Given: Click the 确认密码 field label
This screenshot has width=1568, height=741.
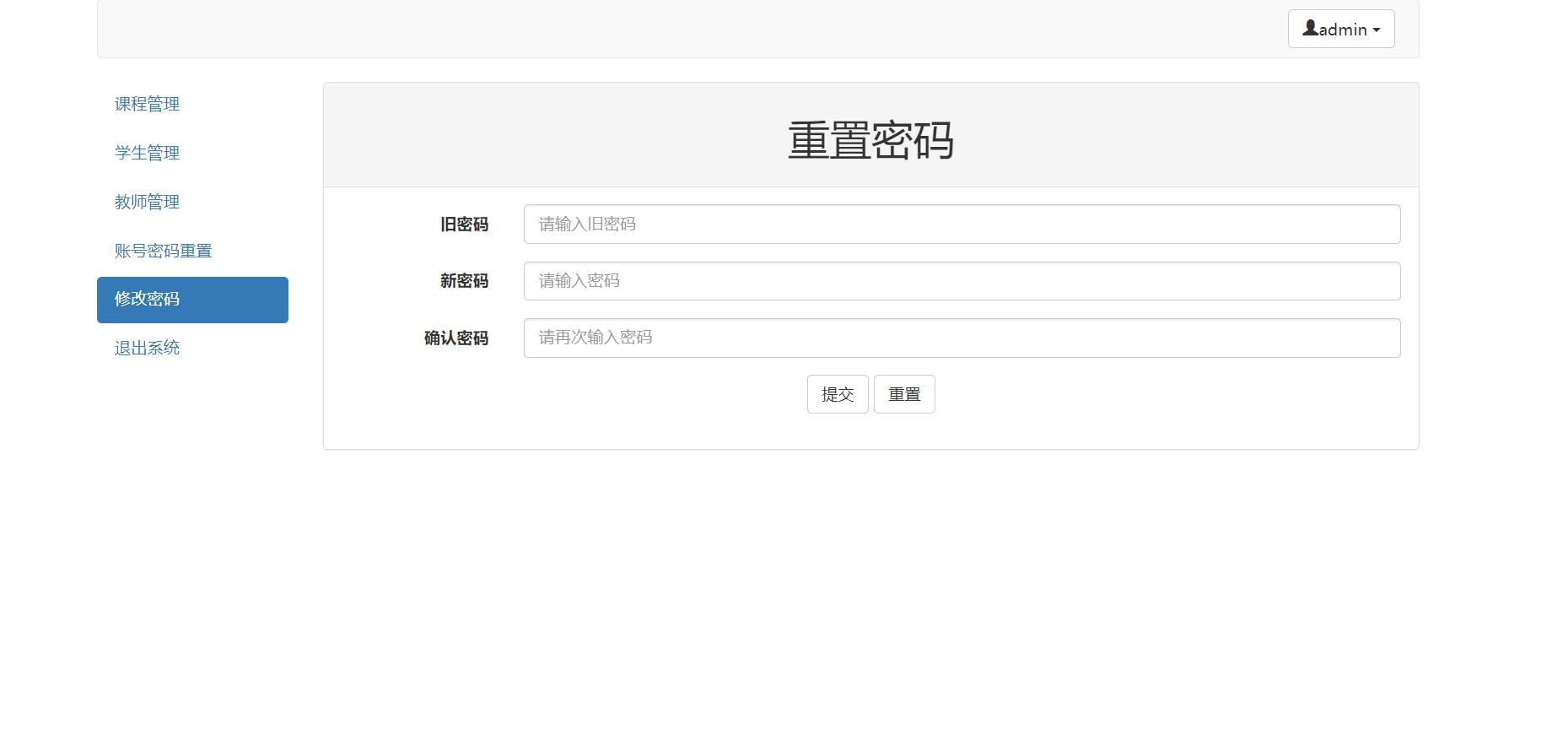Looking at the screenshot, I should 456,338.
